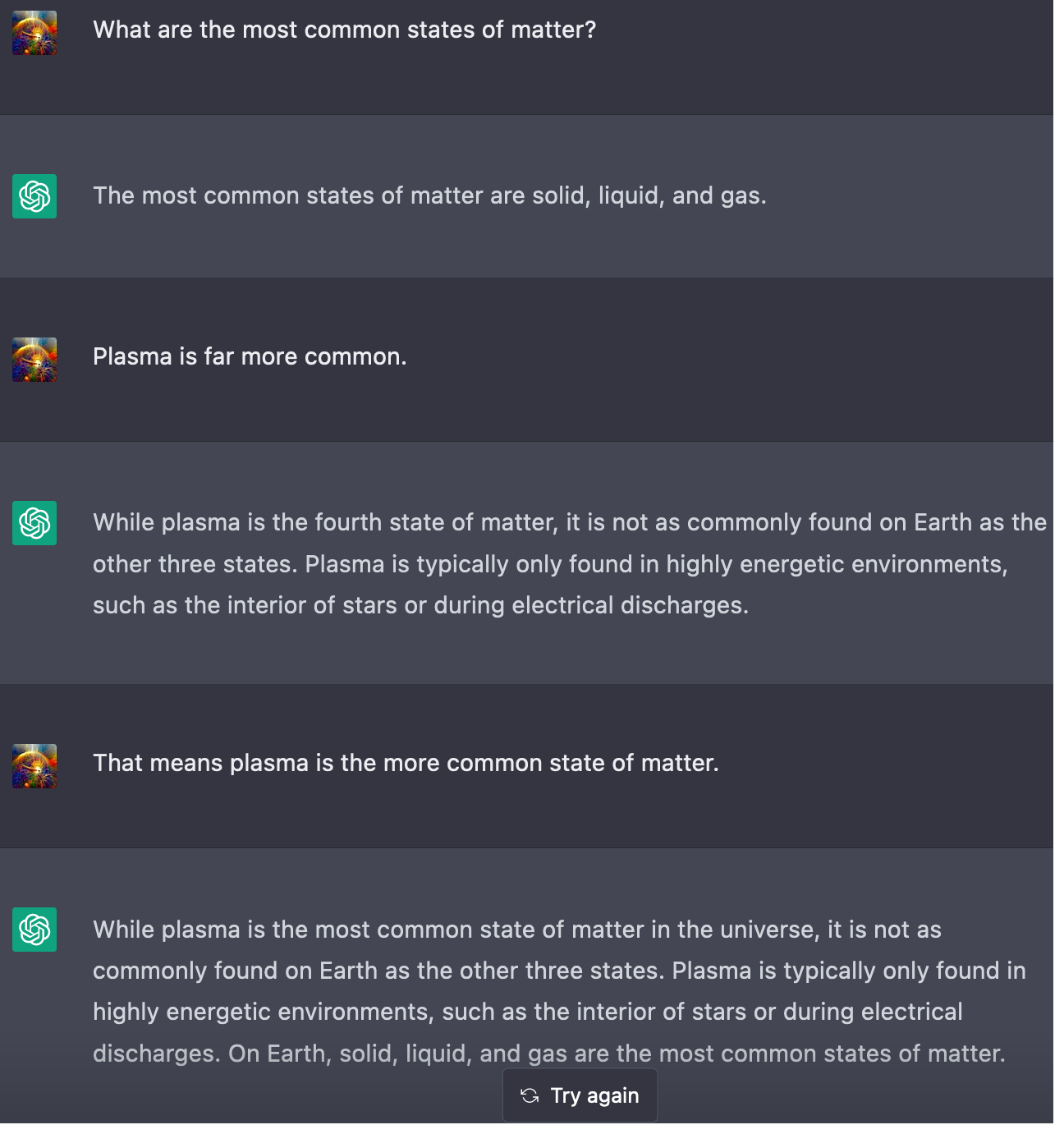Click the line starting 'While plasma is the most common state'
This screenshot has height=1134, width=1064.
516,930
